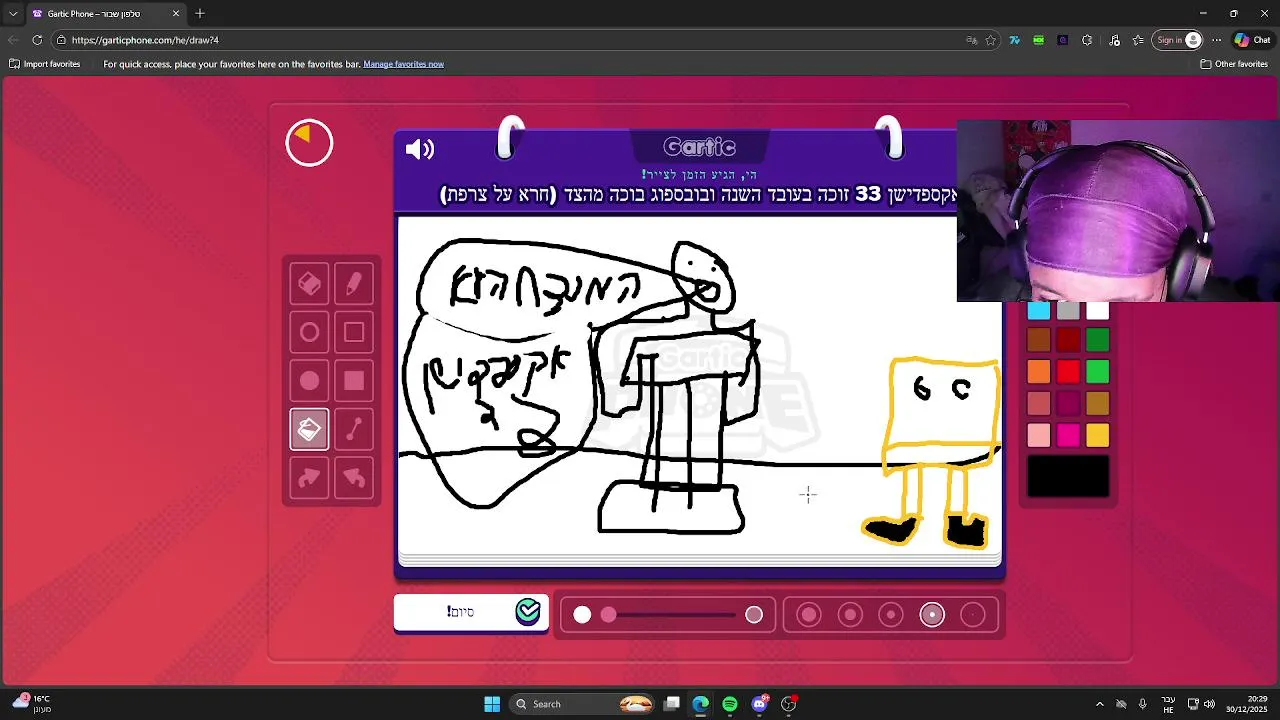Open Spotify from the taskbar
The image size is (1280, 720).
730,704
